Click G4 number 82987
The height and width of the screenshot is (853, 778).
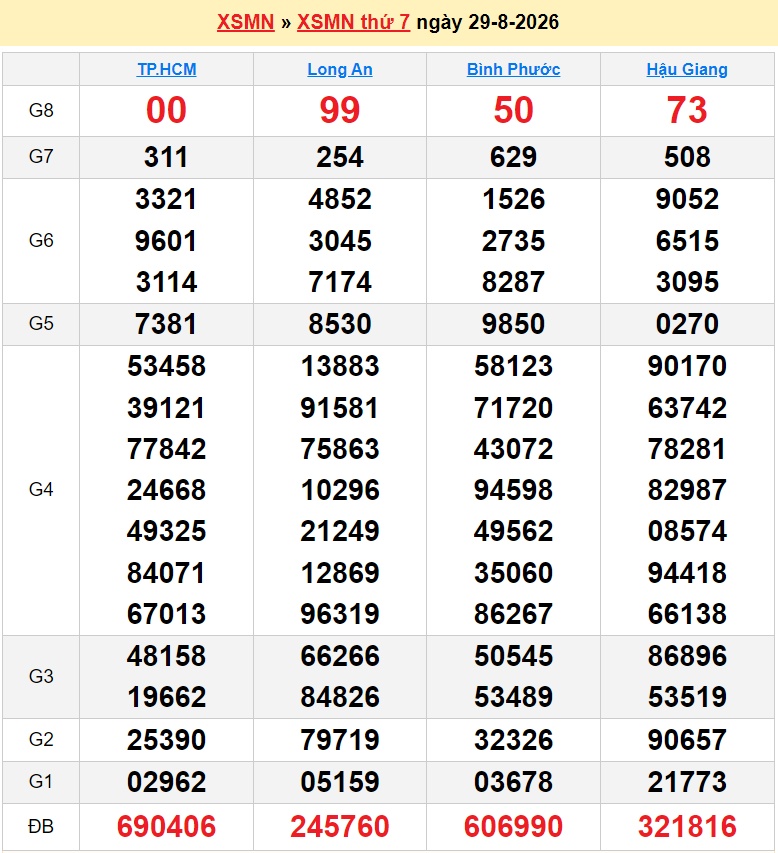[687, 490]
